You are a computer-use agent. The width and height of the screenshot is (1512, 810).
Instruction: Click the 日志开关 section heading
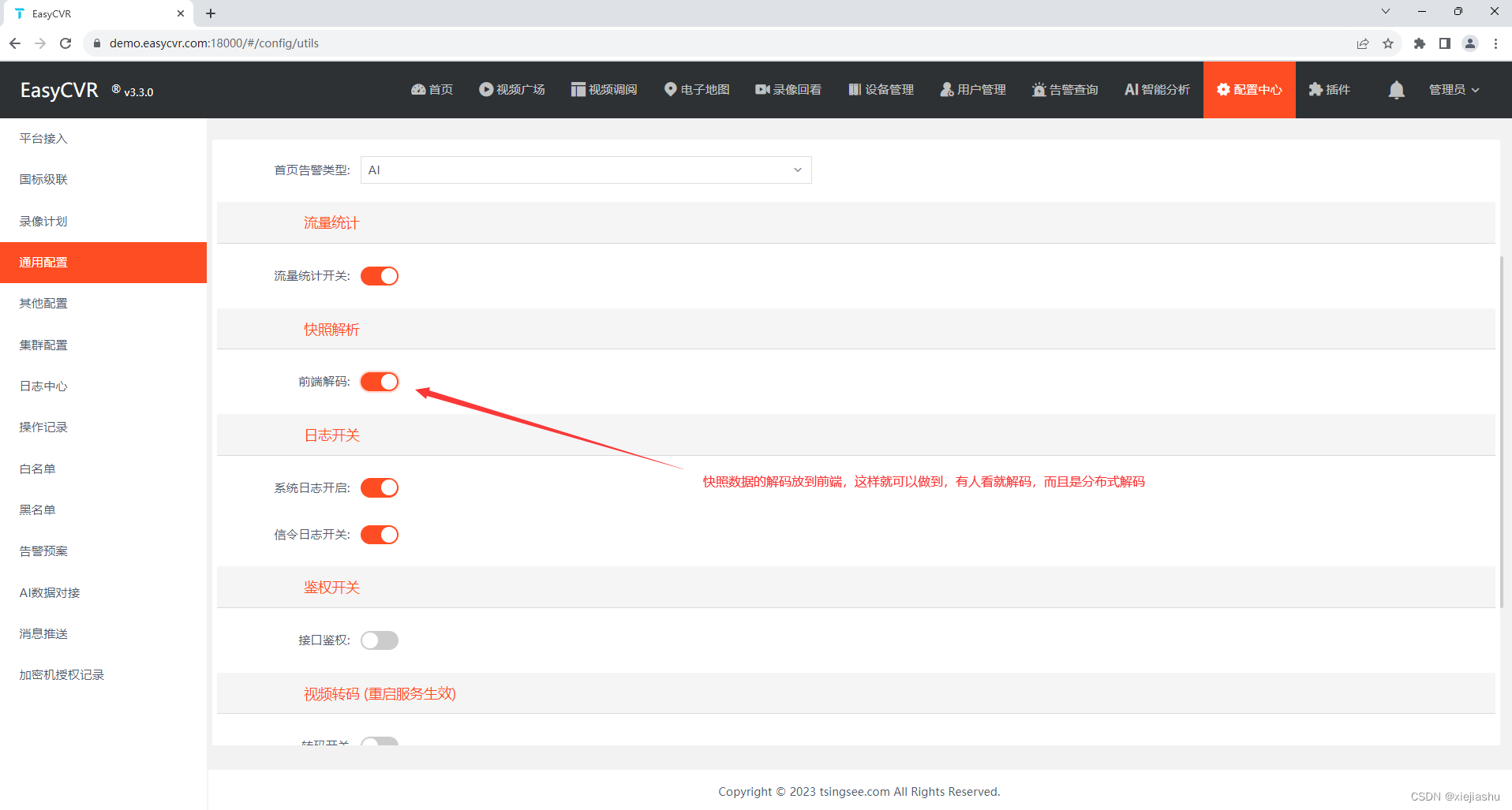tap(332, 435)
